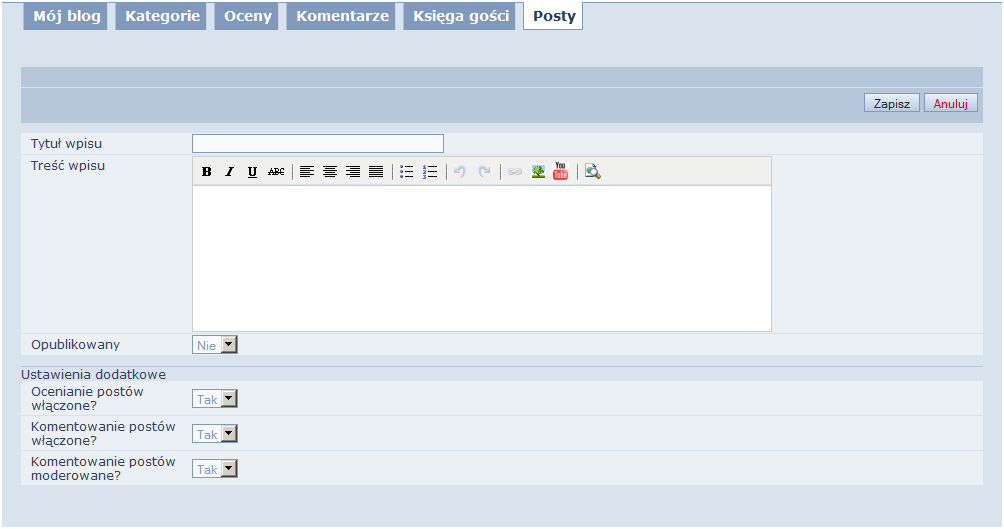Justify text fully in editor

pyautogui.click(x=376, y=172)
